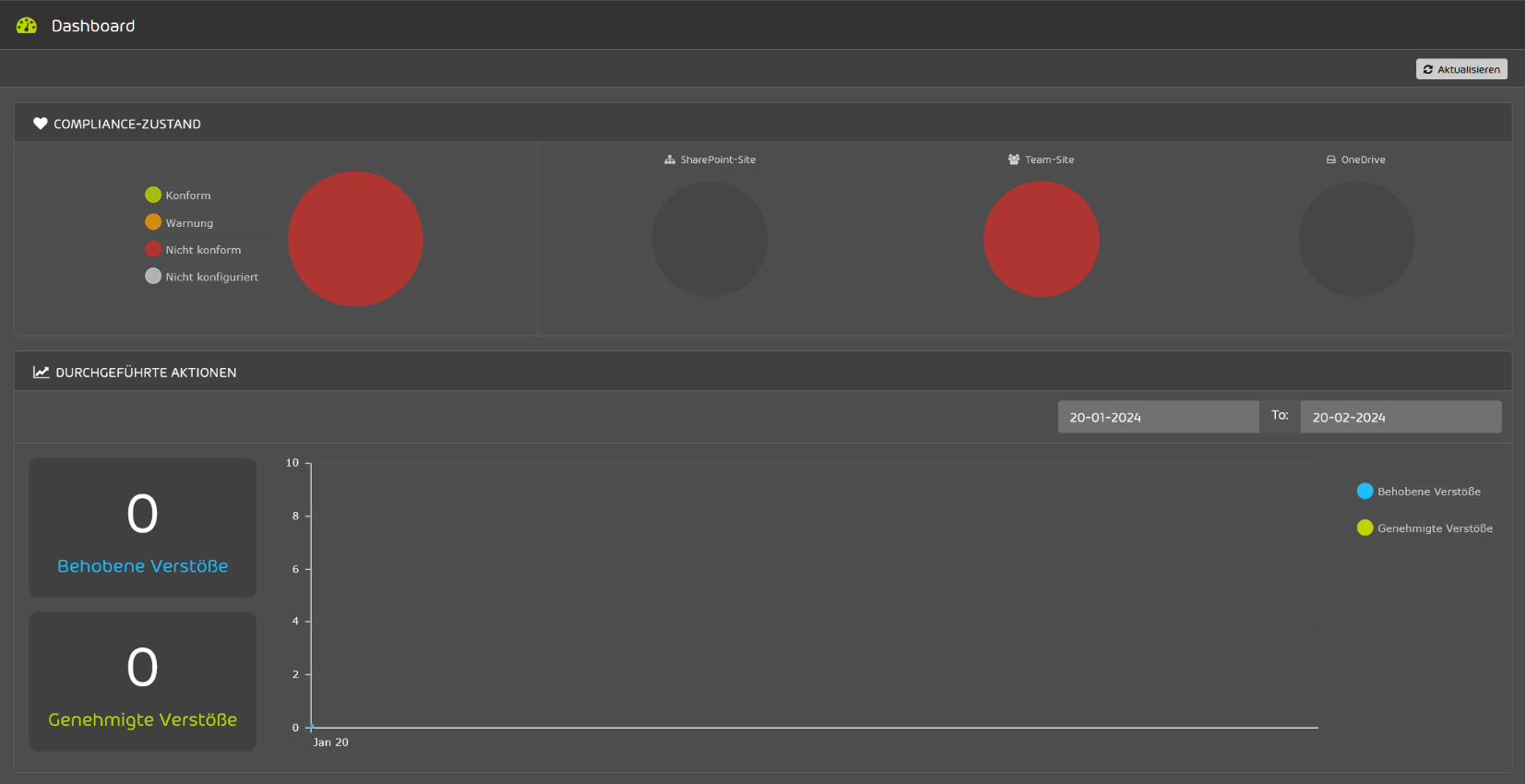
Task: Toggle the Warnung legend entry
Action: tap(179, 222)
